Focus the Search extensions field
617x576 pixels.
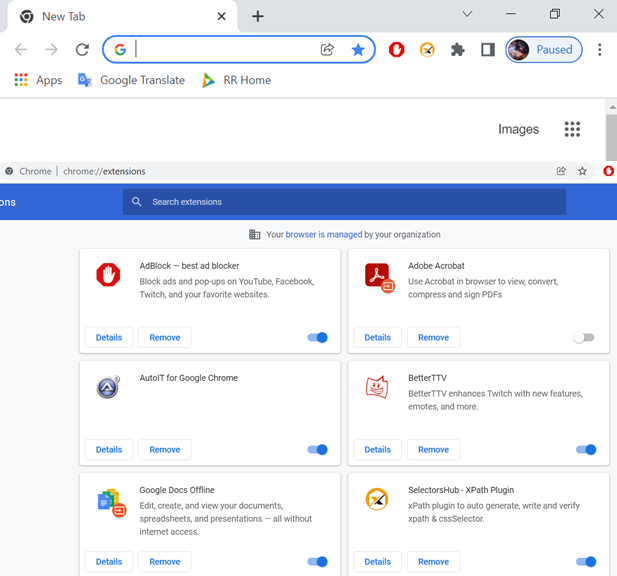pos(344,202)
